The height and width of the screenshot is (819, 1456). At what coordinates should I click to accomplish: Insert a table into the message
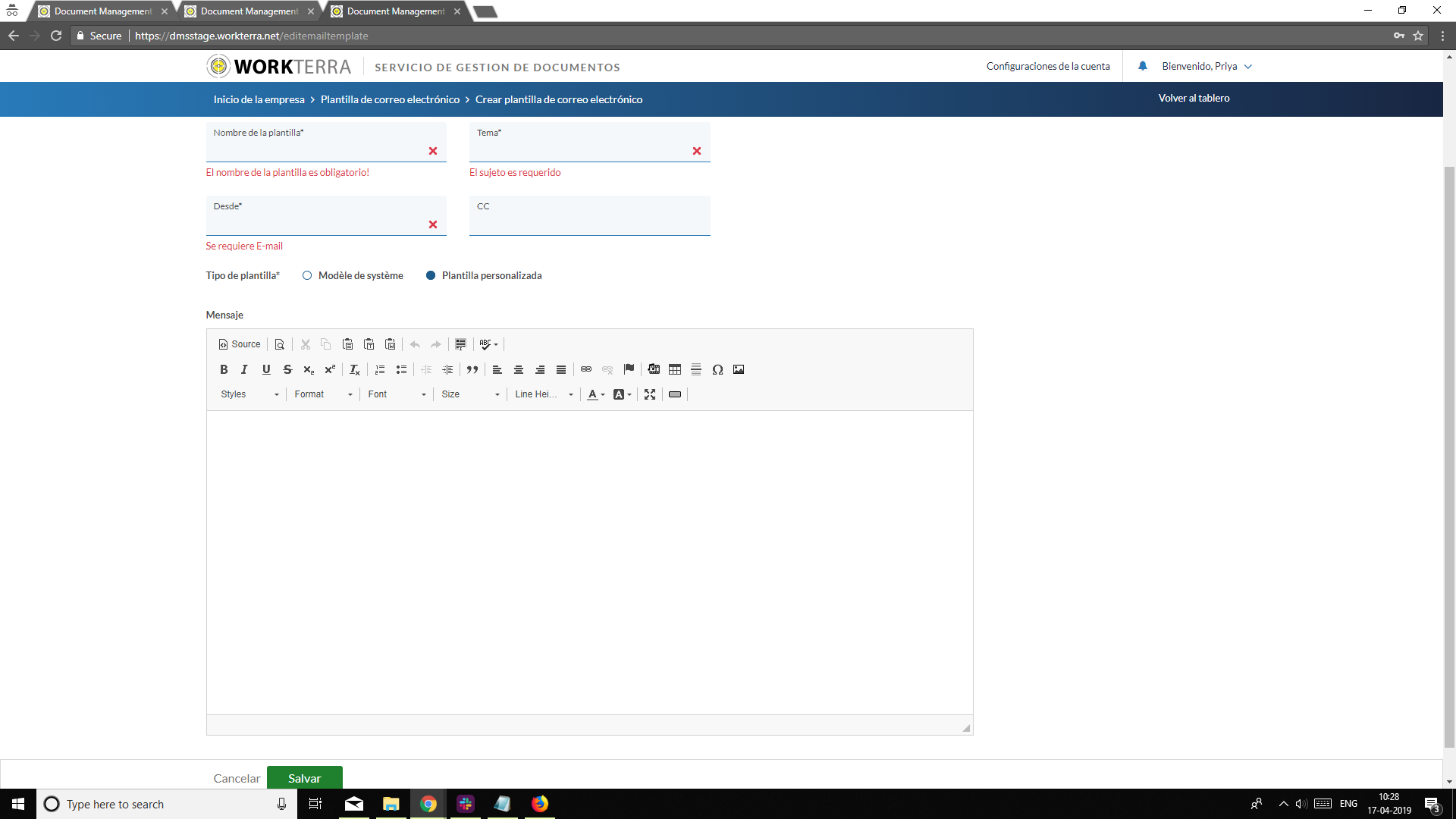click(x=675, y=369)
